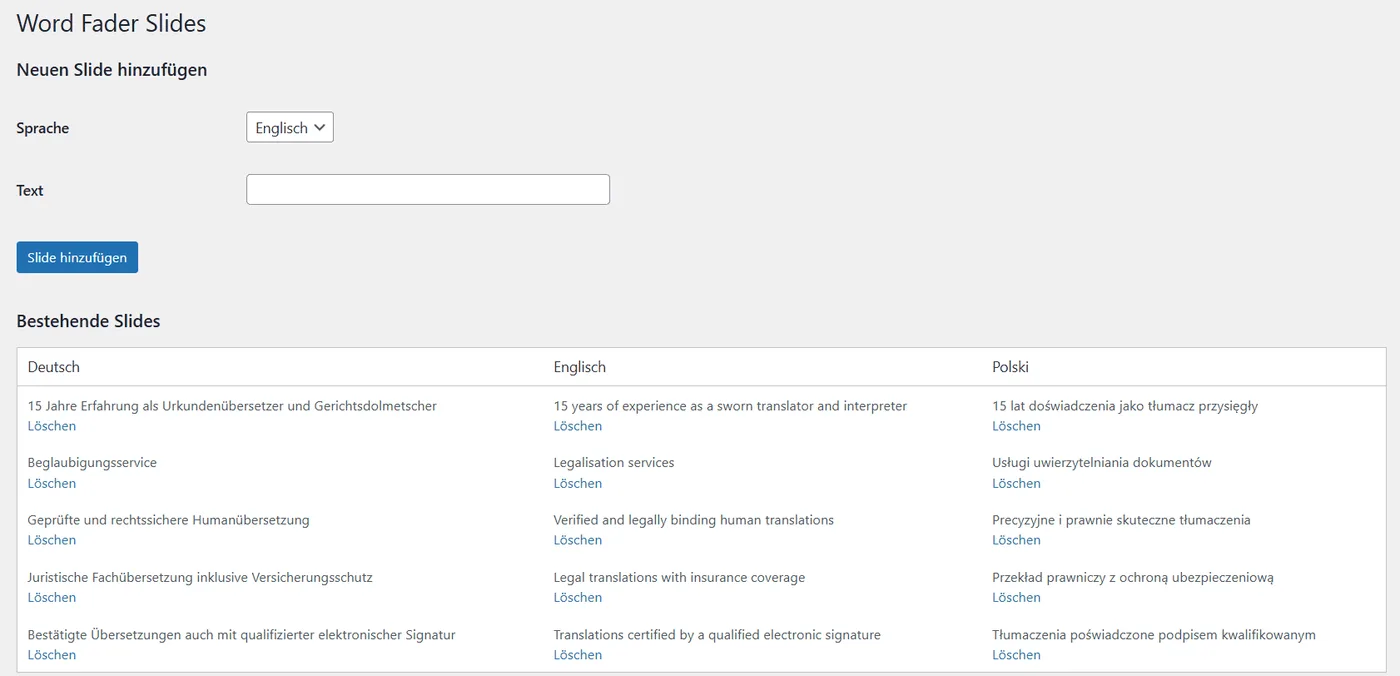Select the 'Legalisation services' text
This screenshot has height=676, width=1400.
(x=614, y=463)
